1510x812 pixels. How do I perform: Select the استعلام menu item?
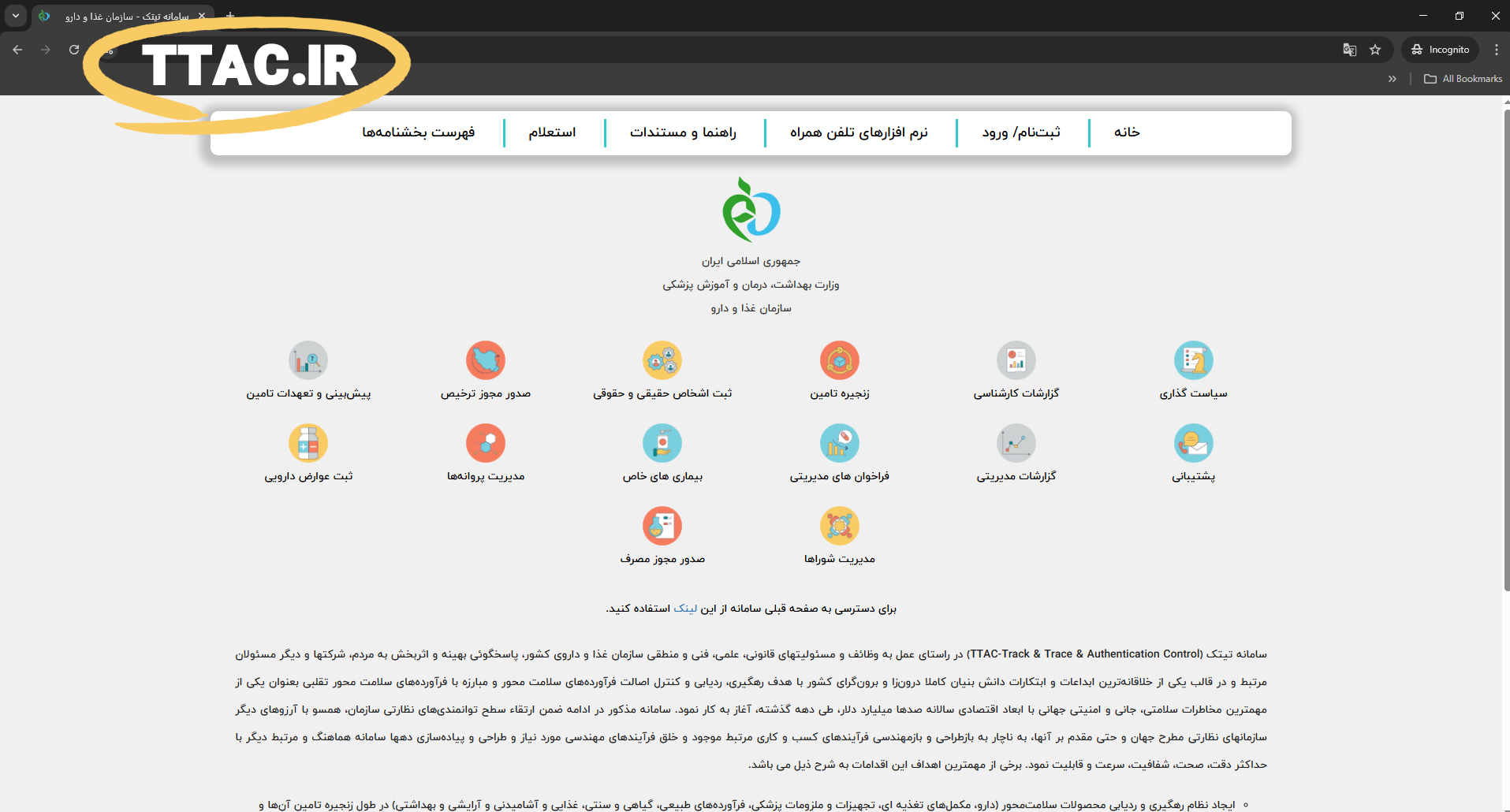tap(552, 132)
